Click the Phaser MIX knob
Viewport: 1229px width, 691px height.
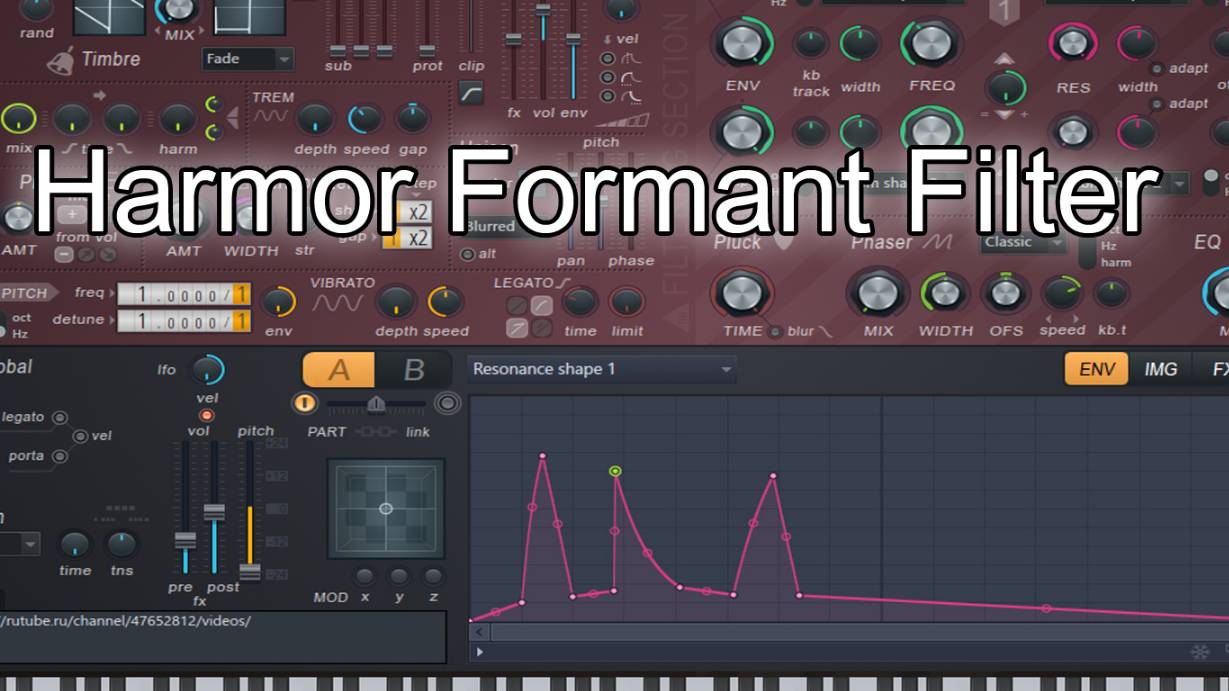(877, 294)
